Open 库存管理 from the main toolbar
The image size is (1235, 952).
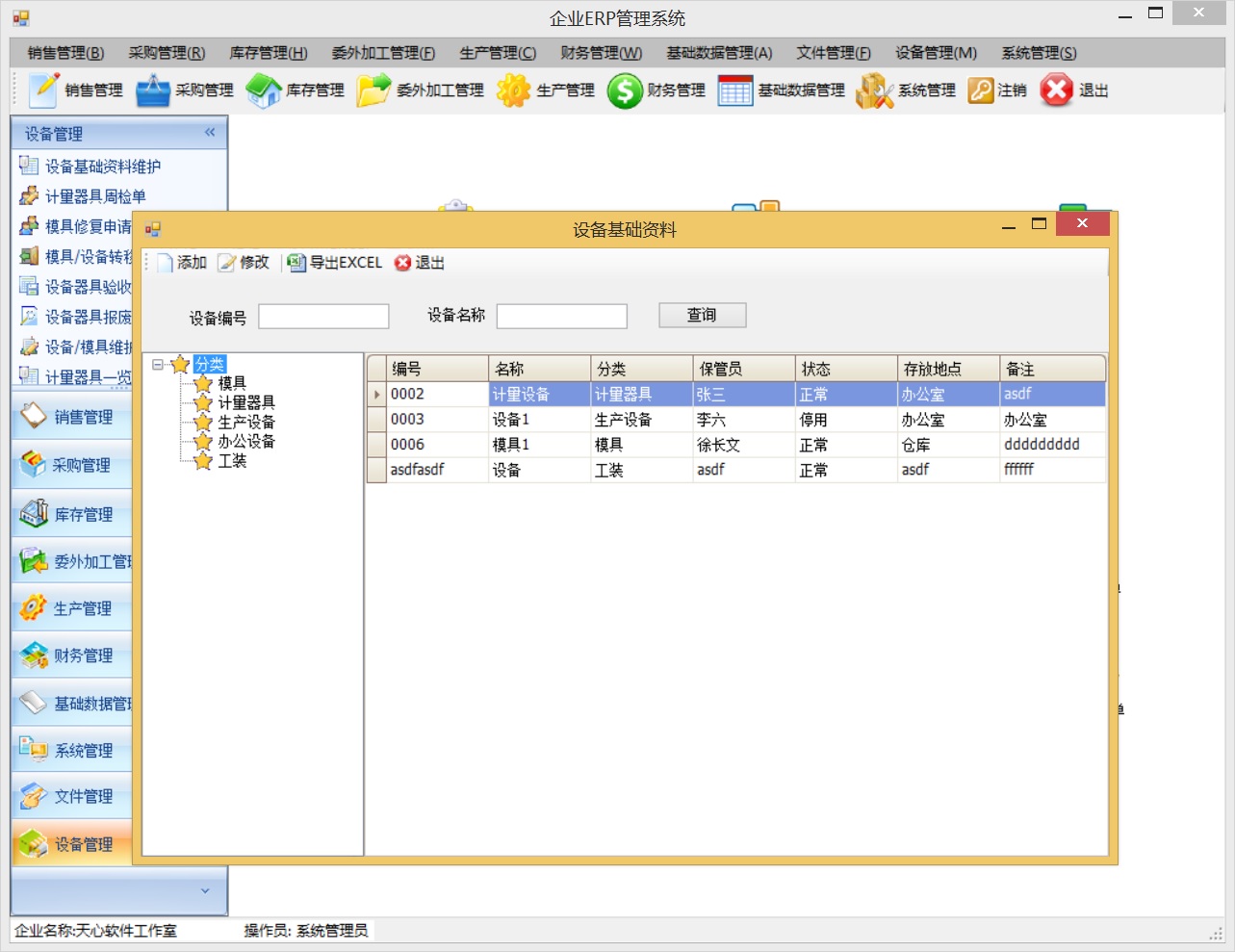coord(263,90)
